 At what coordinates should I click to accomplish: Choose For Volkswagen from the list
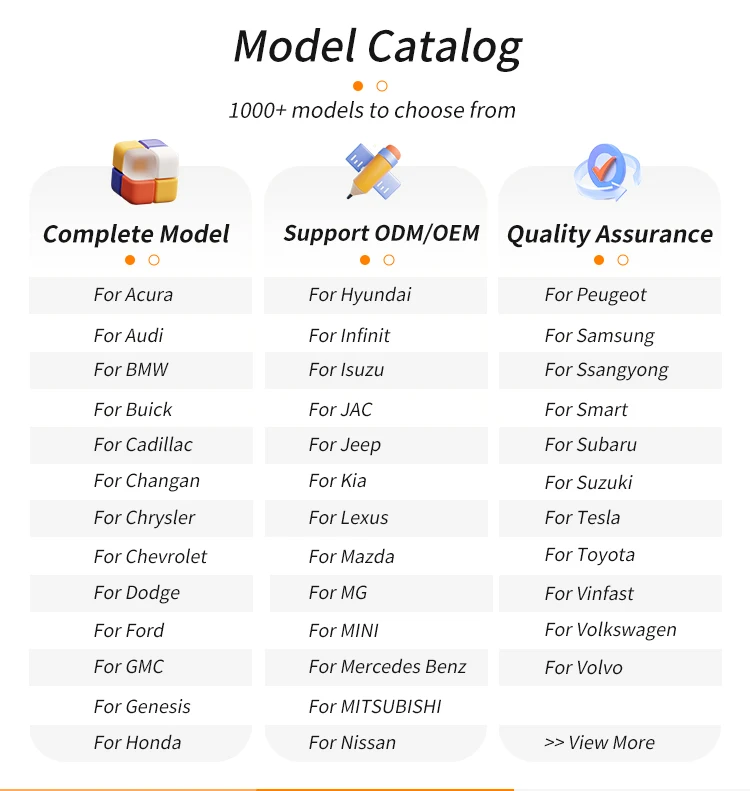pyautogui.click(x=610, y=630)
